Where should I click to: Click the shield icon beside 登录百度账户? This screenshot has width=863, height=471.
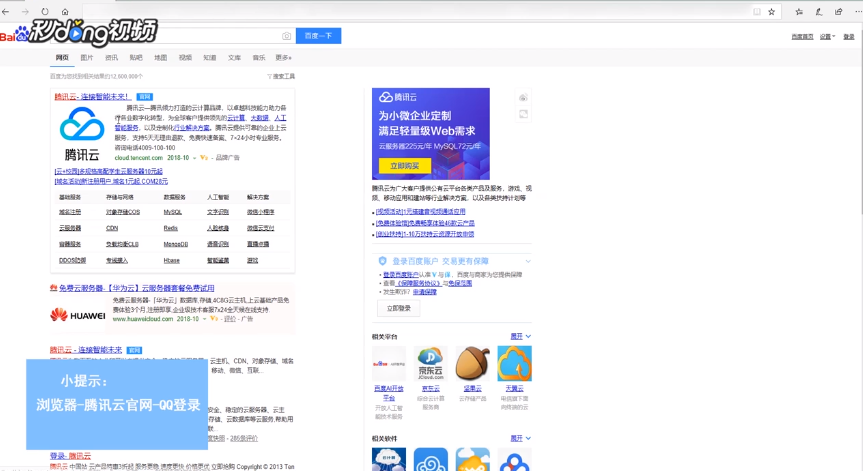point(383,261)
